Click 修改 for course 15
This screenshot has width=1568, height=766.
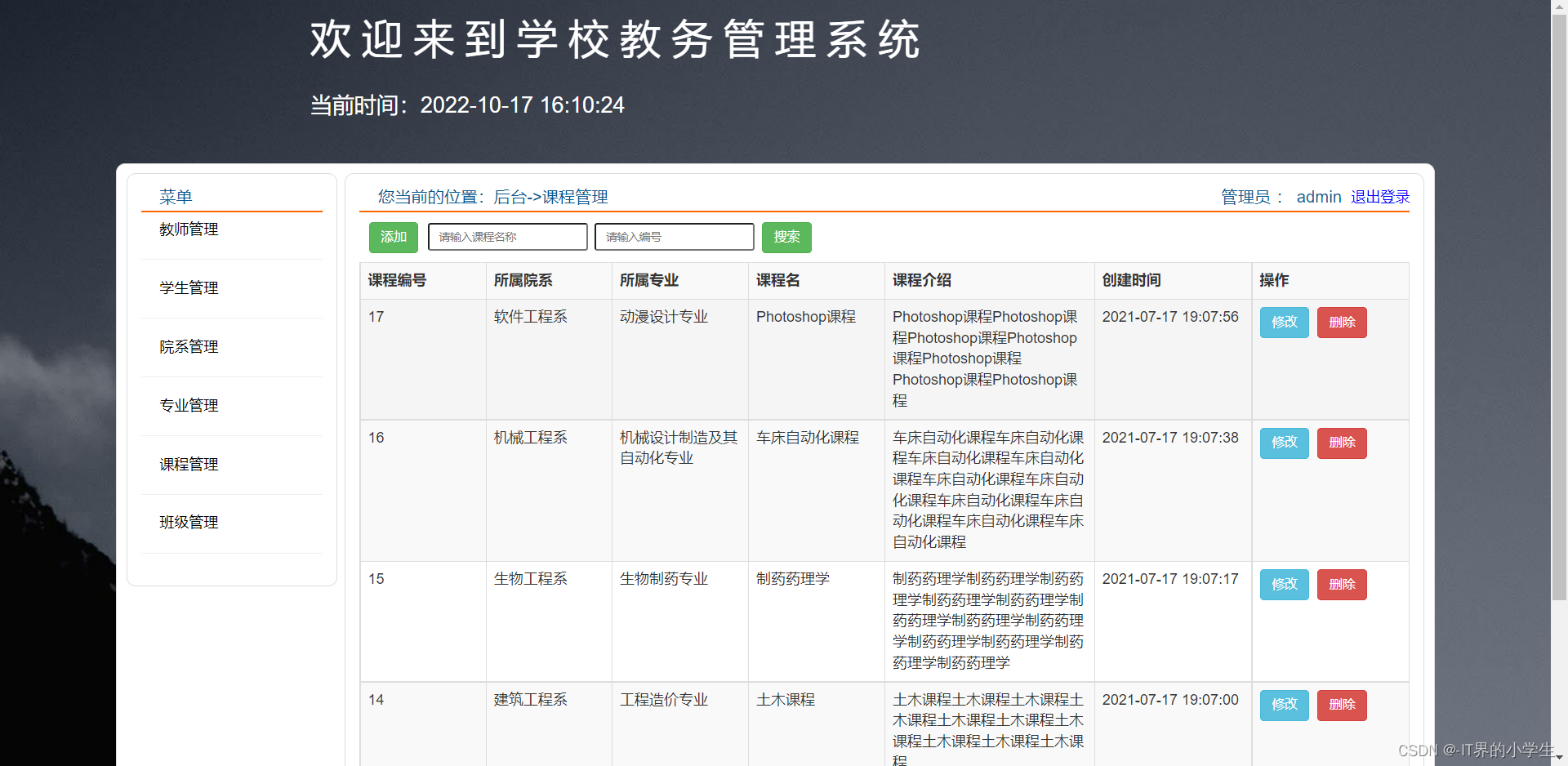1285,585
